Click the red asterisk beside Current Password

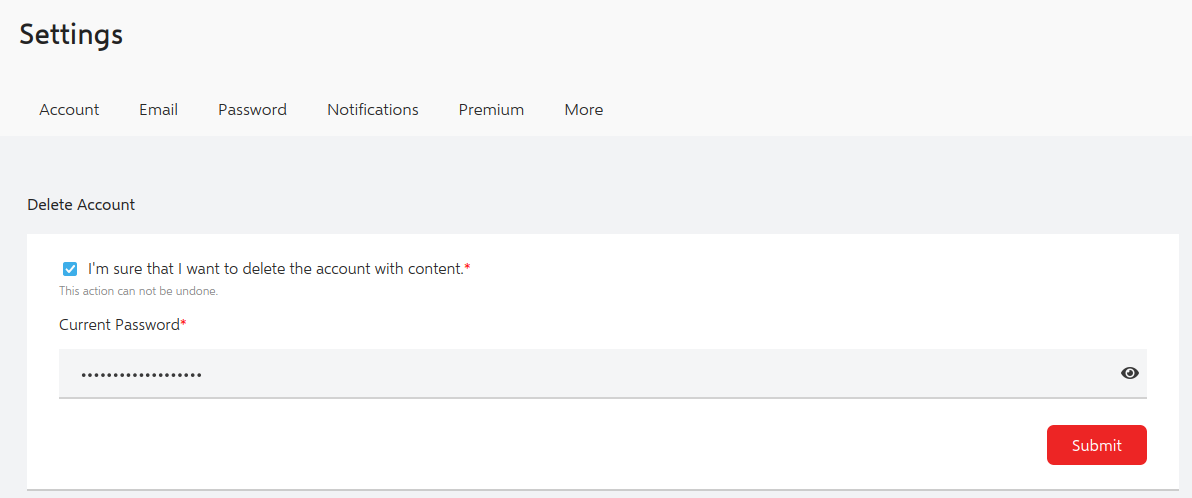pyautogui.click(x=183, y=323)
